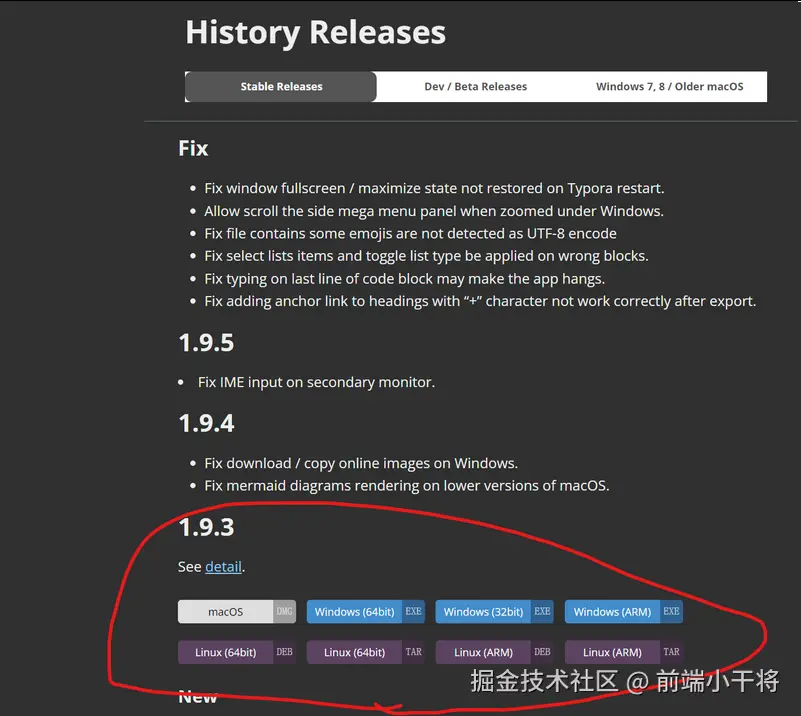Click the 1.9.5 section heading

[x=206, y=342]
